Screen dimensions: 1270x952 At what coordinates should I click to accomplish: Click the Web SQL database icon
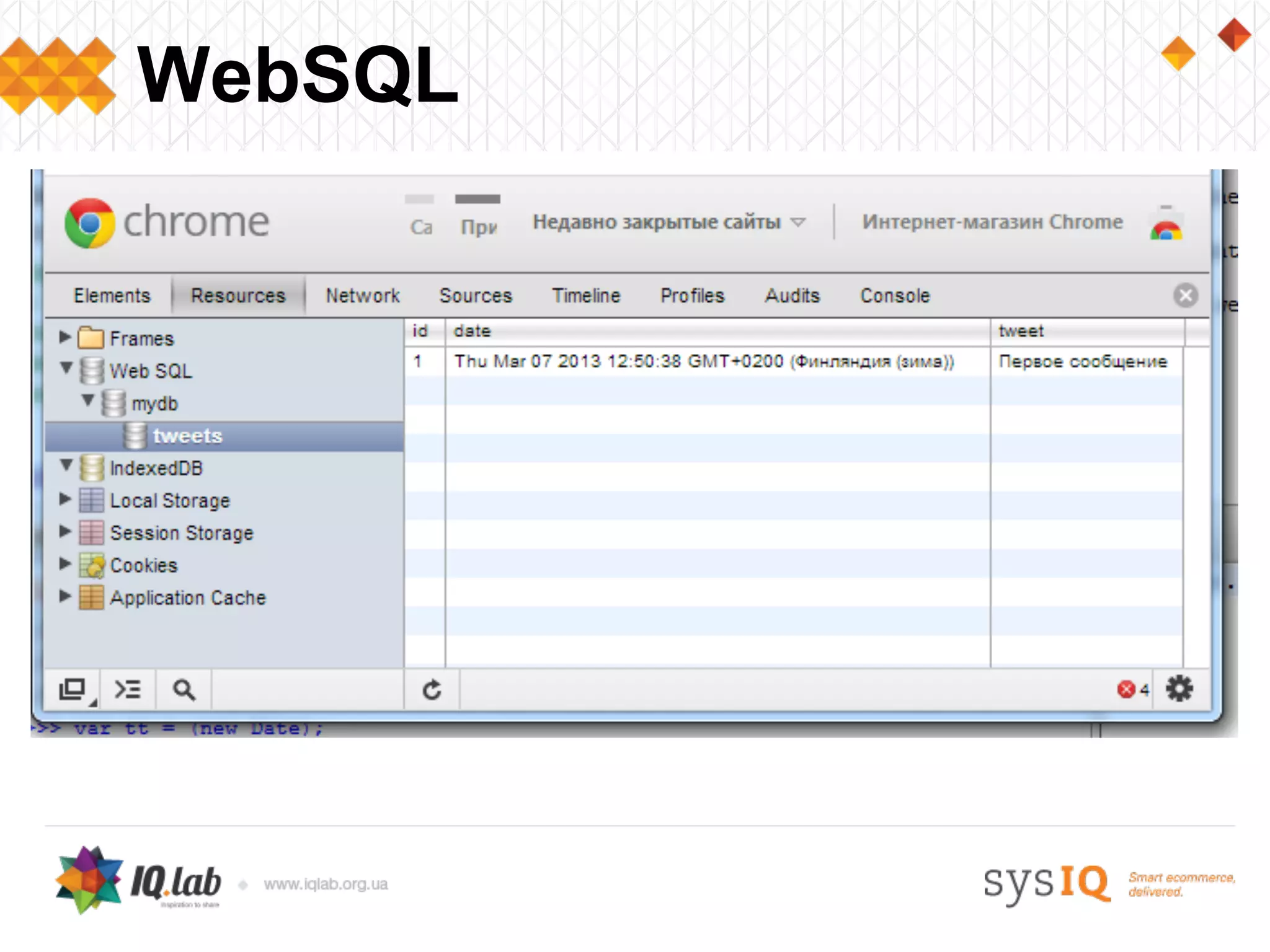92,371
